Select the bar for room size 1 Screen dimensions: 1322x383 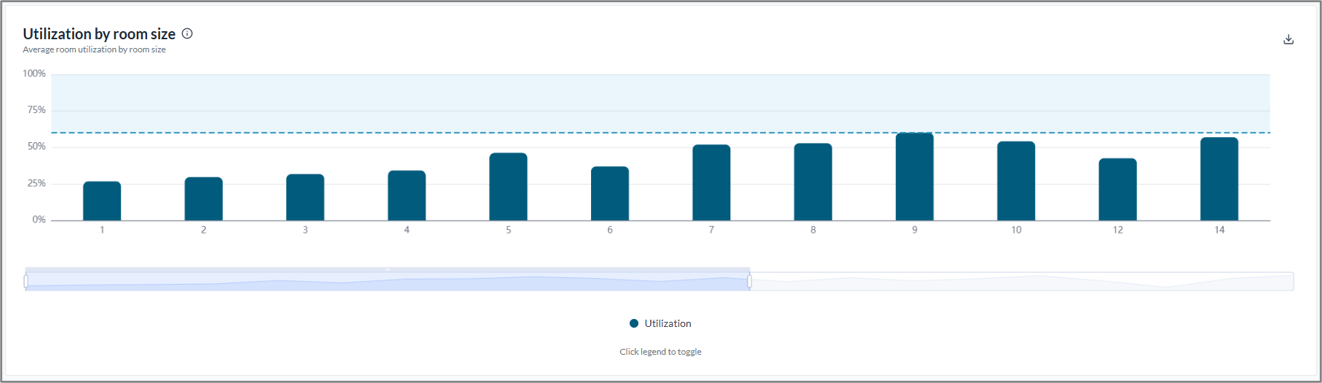[102, 201]
